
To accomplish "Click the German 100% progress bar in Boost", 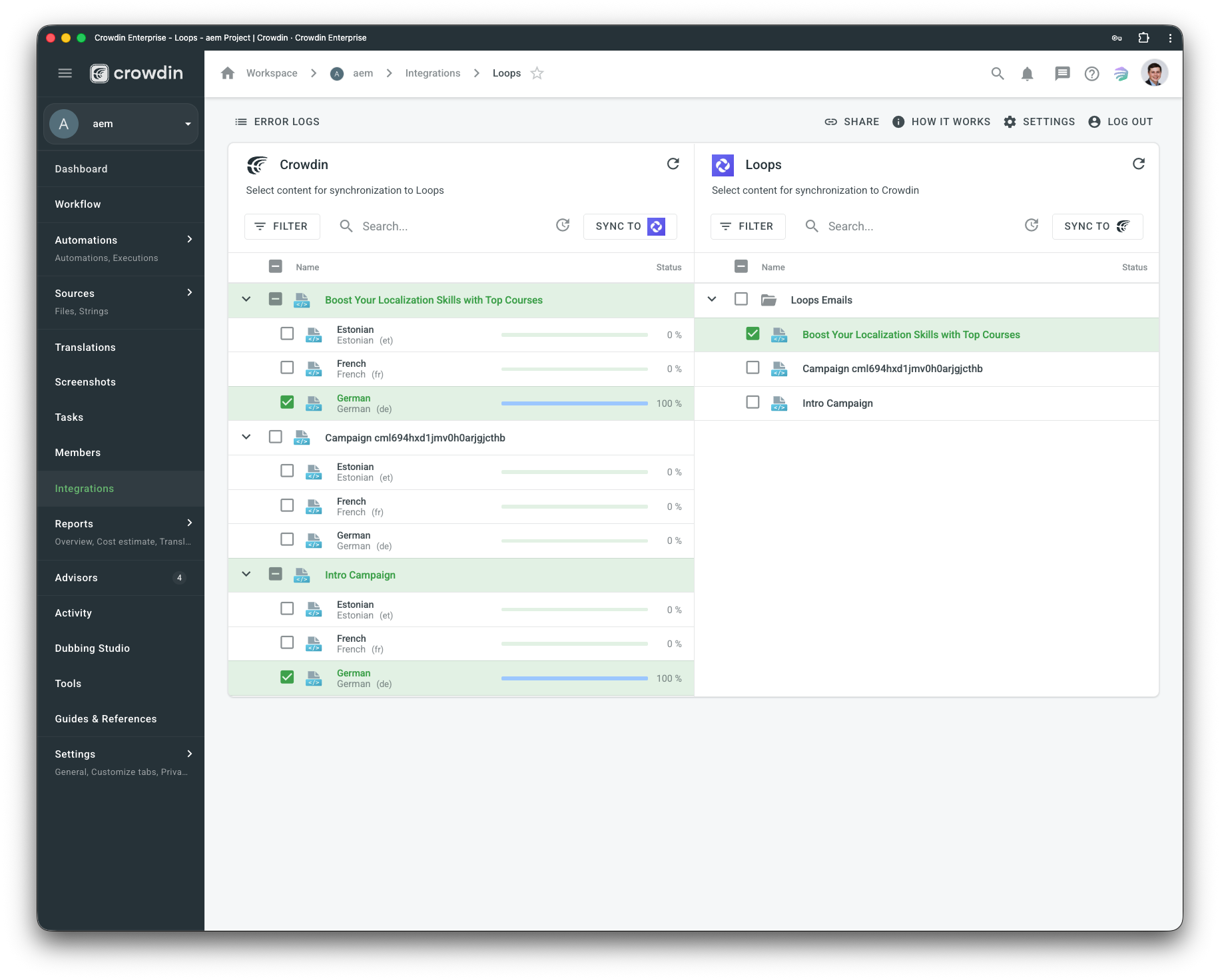I will 574,403.
